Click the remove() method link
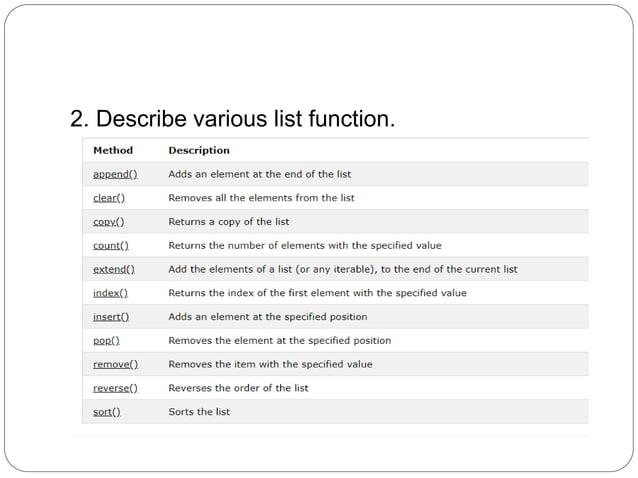The height and width of the screenshot is (478, 638). point(115,364)
